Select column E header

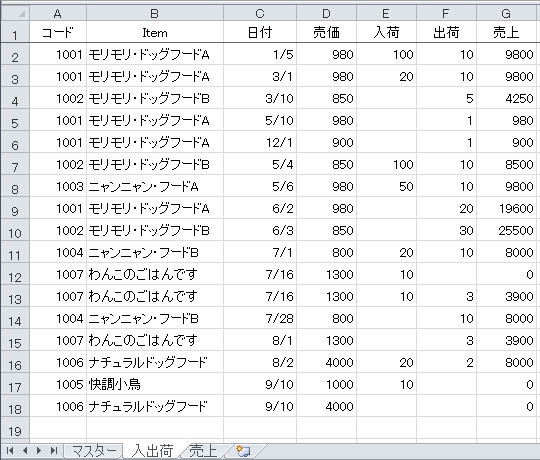pos(386,13)
